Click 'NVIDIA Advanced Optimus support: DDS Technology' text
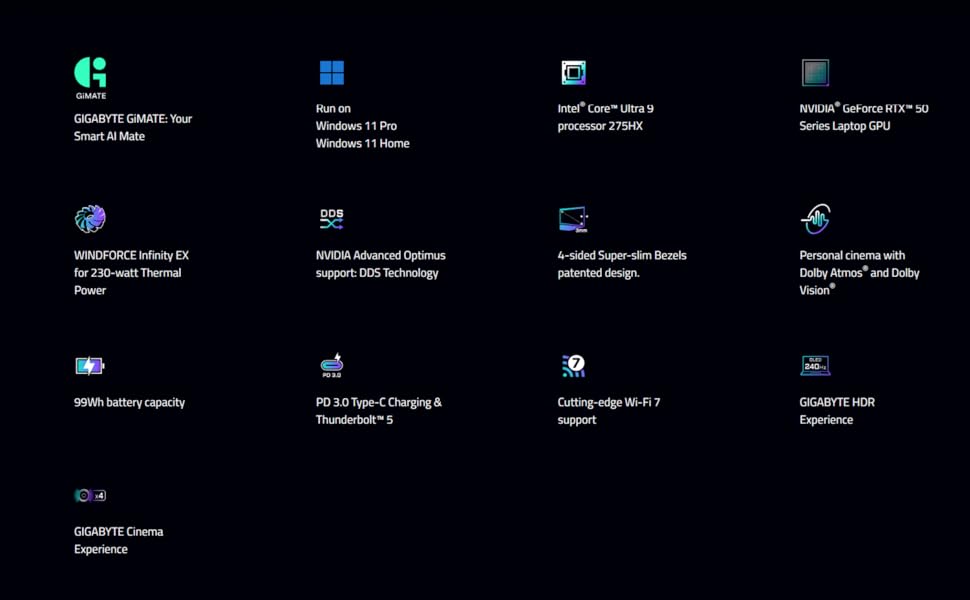This screenshot has height=600, width=970. 380,264
